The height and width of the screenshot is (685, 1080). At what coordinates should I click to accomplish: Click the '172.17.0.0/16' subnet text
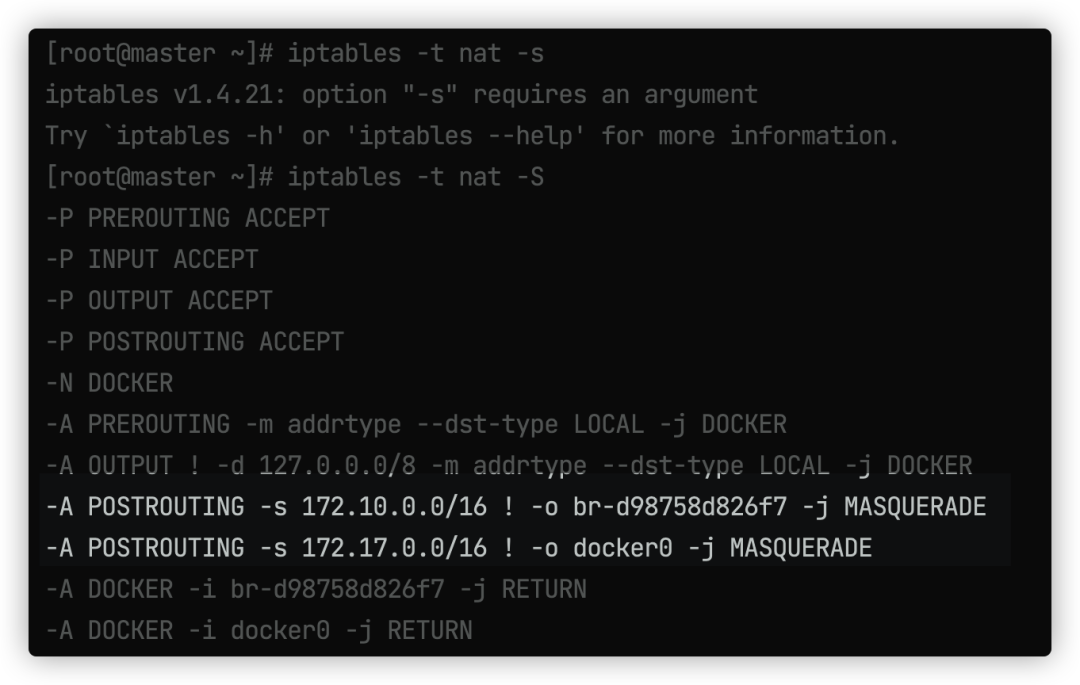pyautogui.click(x=394, y=549)
